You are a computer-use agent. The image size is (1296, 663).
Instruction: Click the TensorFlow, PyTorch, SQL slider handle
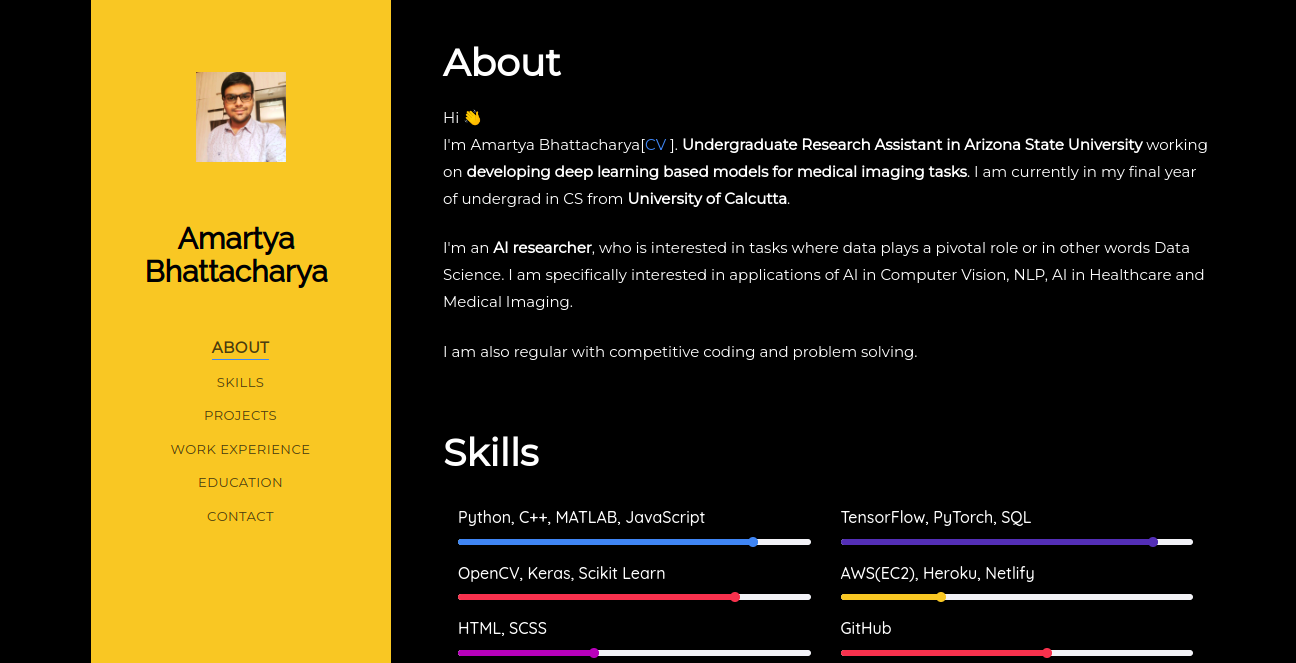1154,541
